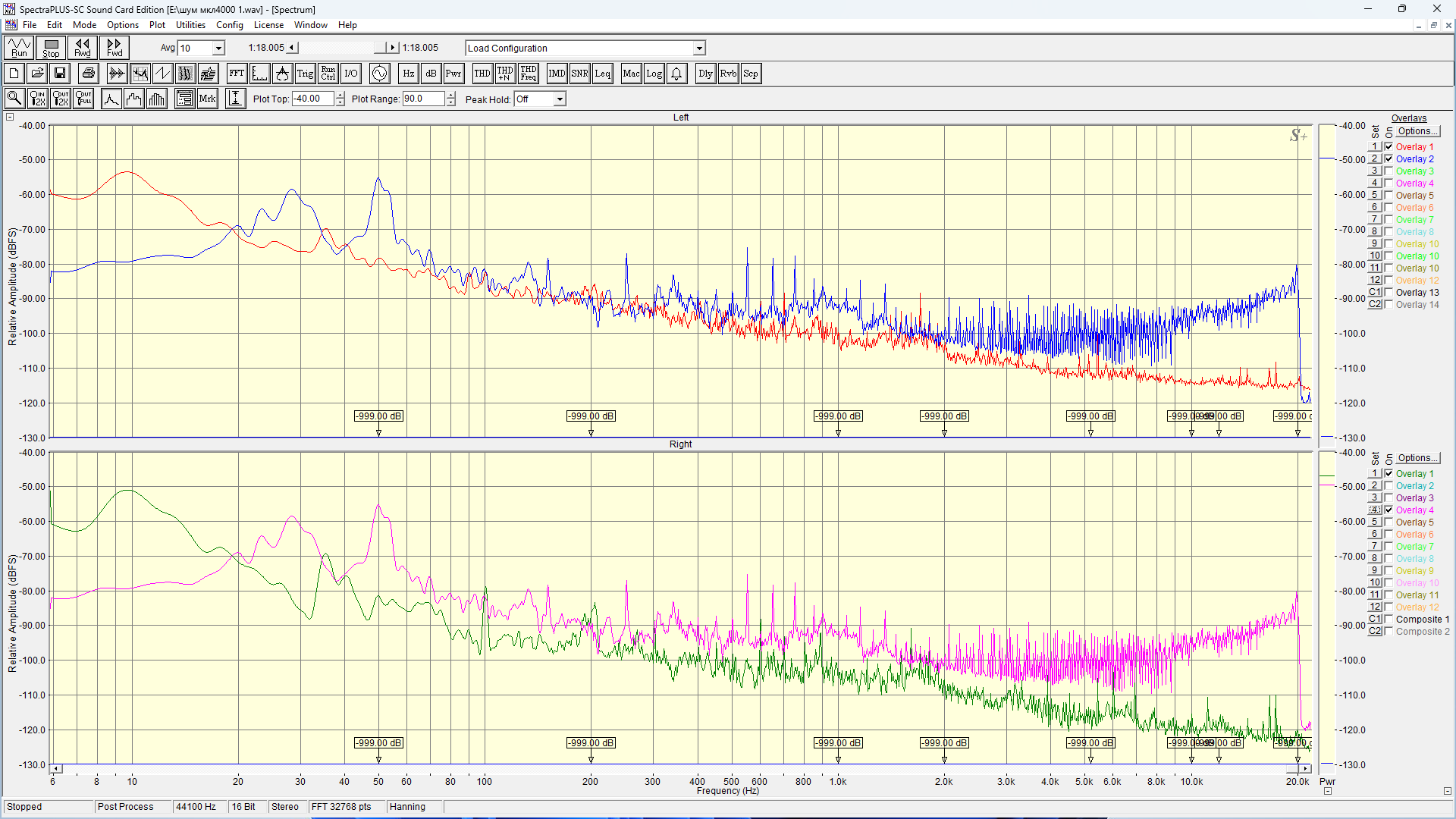Click the alarm bell icon
This screenshot has width=1456, height=819.
coord(676,74)
